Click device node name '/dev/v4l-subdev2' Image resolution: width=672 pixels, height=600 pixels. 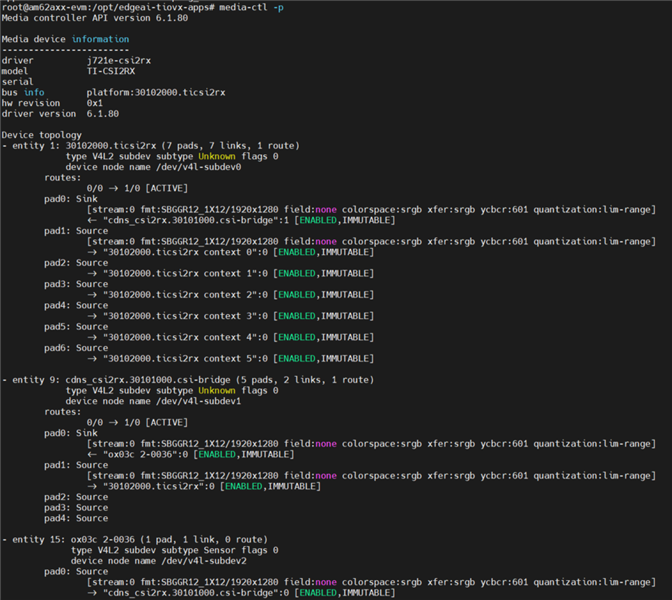[x=204, y=561]
